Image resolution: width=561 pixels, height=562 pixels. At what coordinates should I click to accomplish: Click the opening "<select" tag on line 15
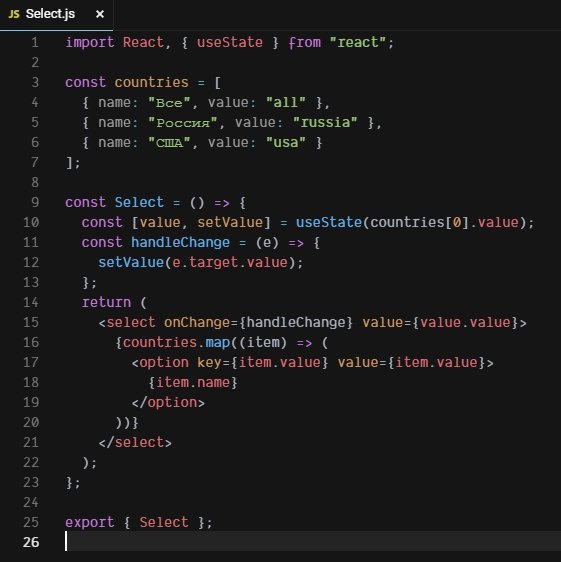(127, 323)
